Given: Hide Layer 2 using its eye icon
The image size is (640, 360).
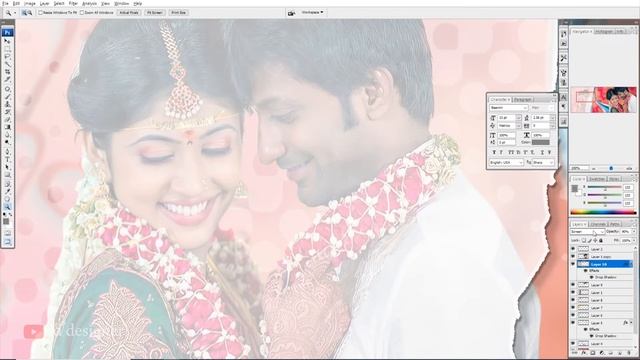Looking at the screenshot, I should pyautogui.click(x=573, y=249).
